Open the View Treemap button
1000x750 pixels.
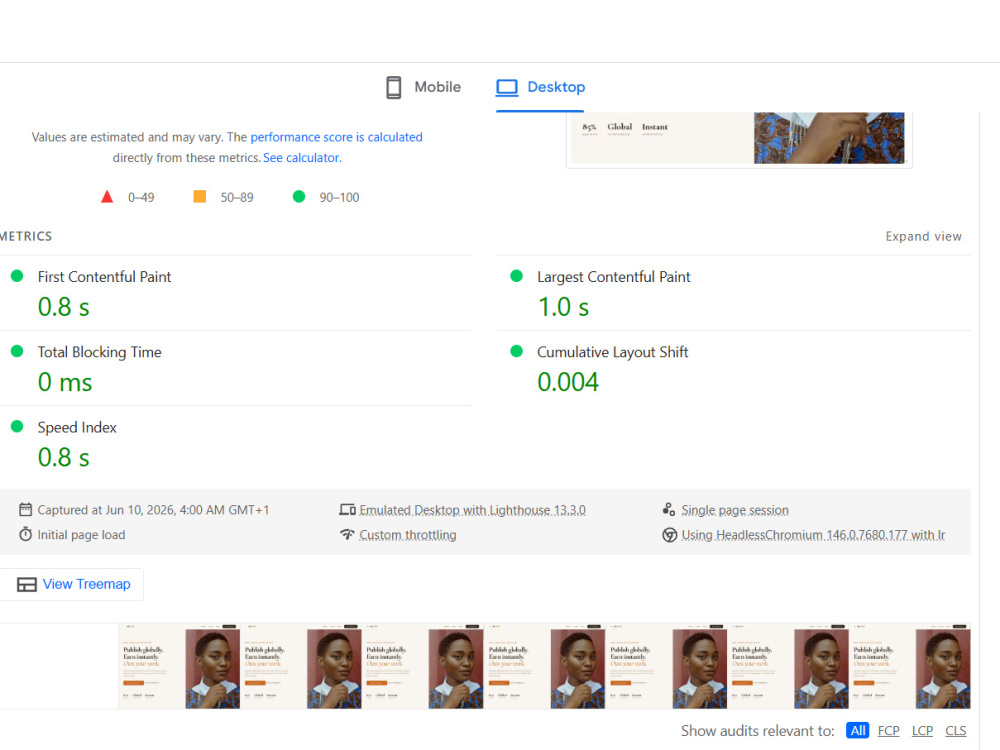click(x=73, y=584)
